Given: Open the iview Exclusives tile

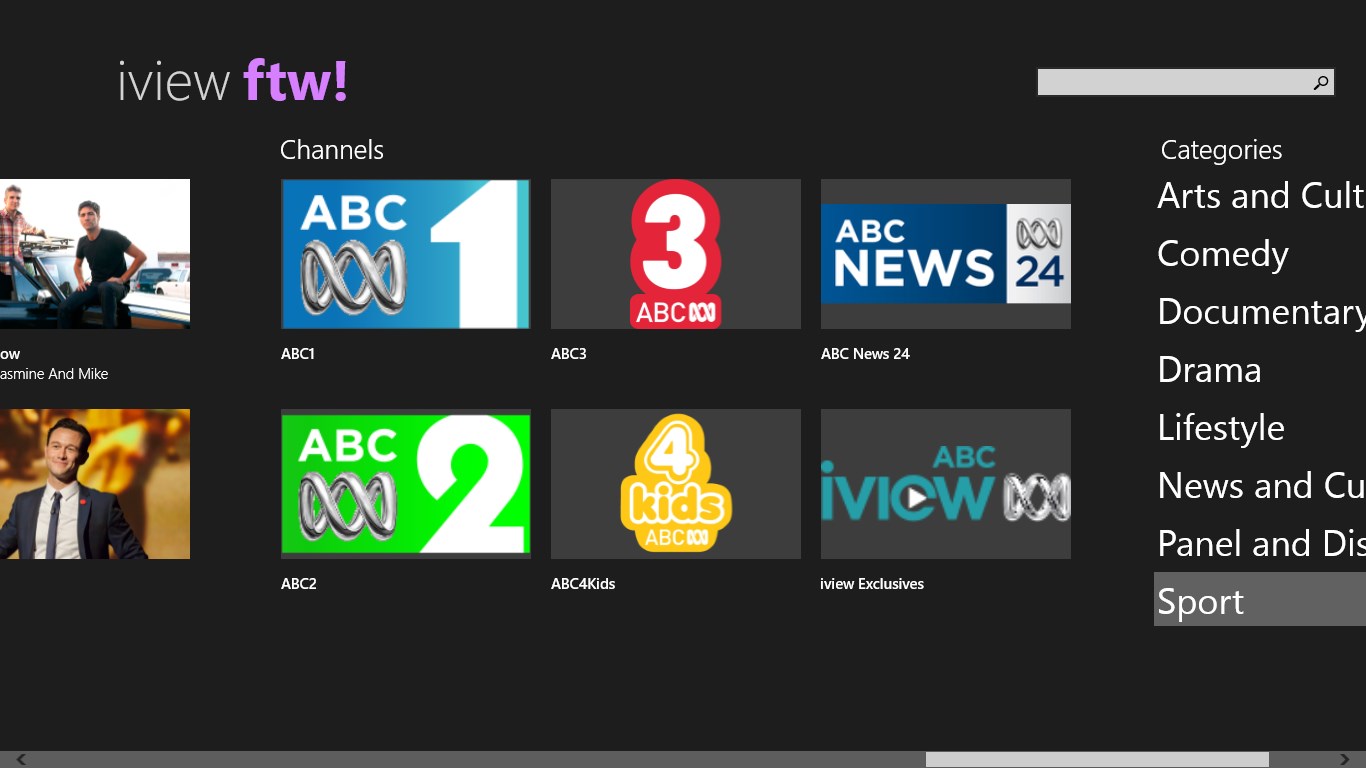Looking at the screenshot, I should (945, 484).
